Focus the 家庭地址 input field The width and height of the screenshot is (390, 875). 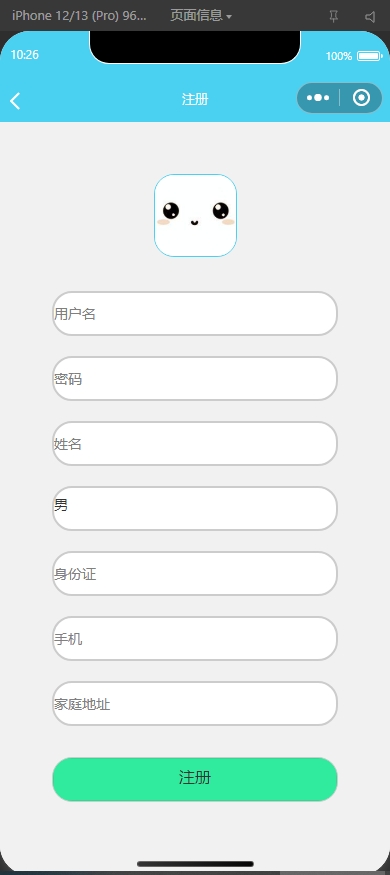[x=195, y=704]
